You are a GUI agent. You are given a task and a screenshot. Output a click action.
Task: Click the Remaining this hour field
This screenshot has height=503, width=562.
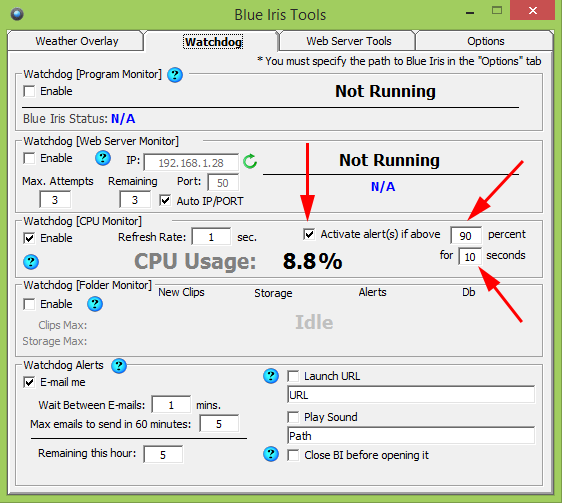pos(163,455)
